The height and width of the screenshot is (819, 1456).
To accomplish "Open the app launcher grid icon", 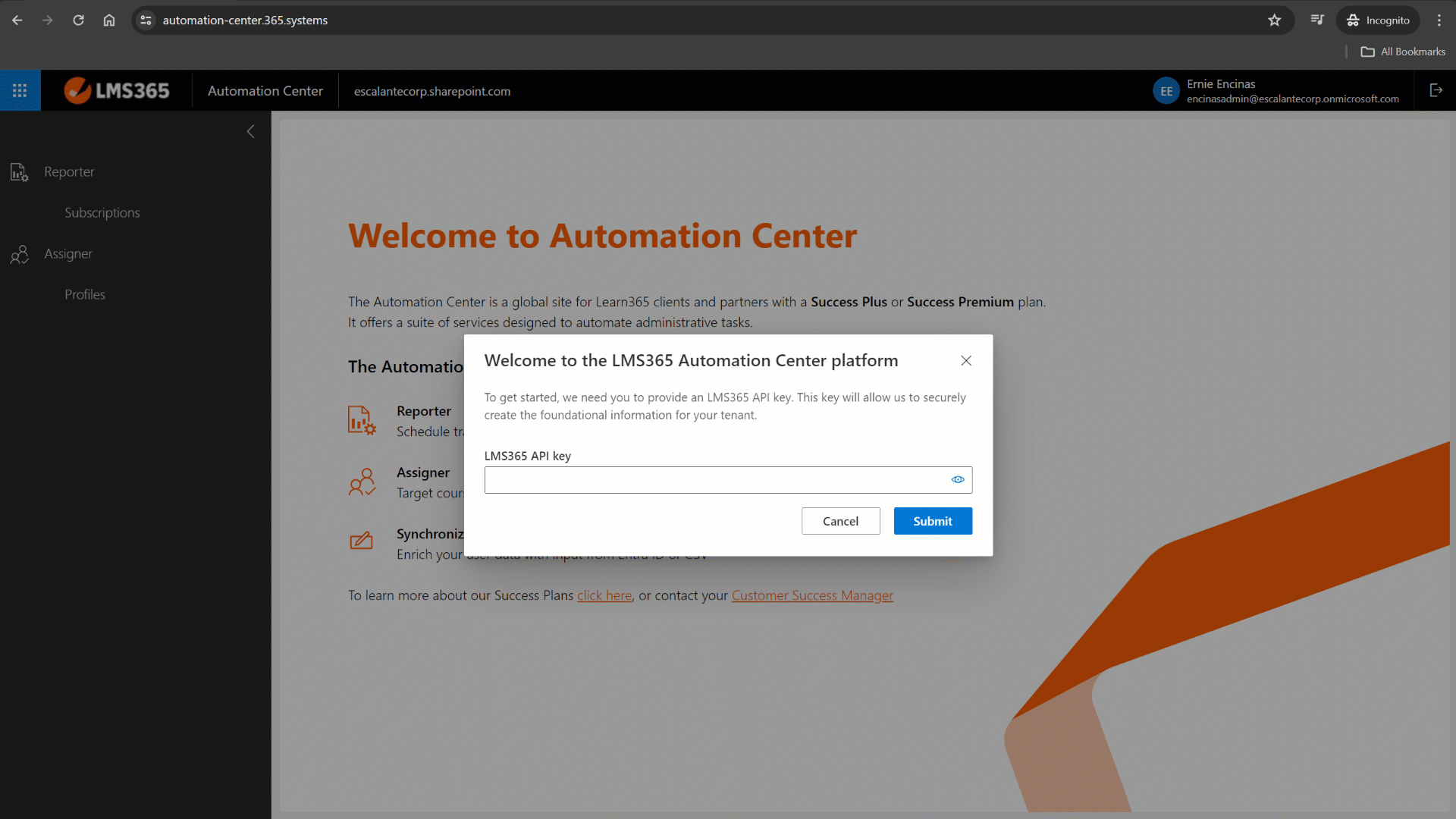I will click(x=20, y=90).
